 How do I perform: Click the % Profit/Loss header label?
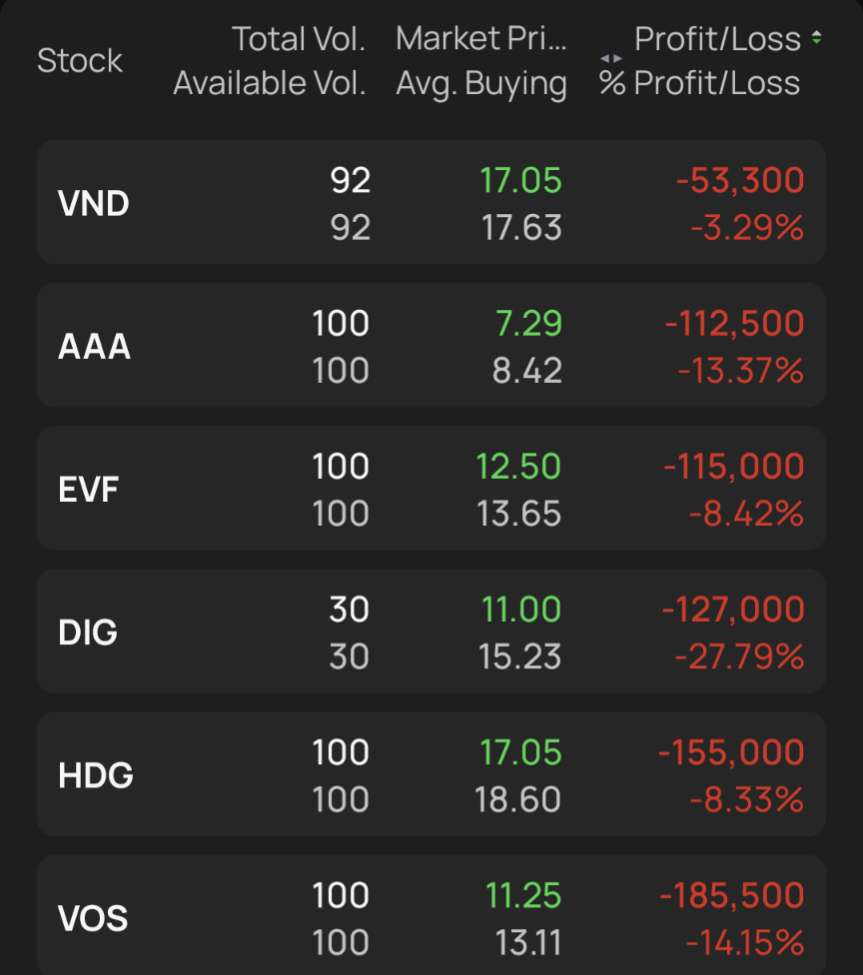tap(699, 83)
